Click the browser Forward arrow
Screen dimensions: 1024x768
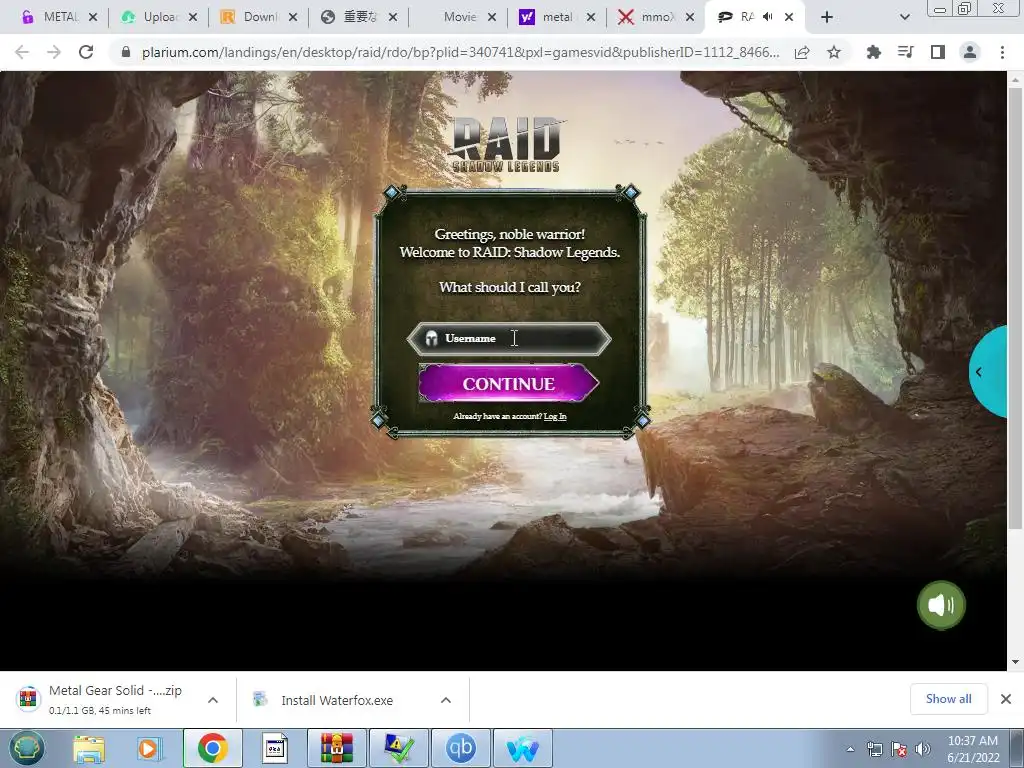tap(54, 52)
